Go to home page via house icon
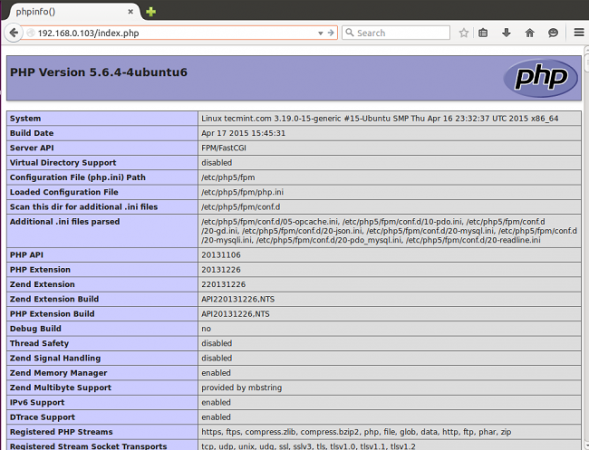589x450 pixels. point(530,33)
